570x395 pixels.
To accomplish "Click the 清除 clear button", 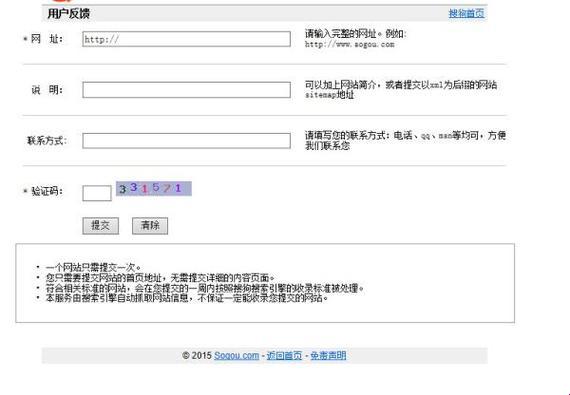I will [150, 226].
